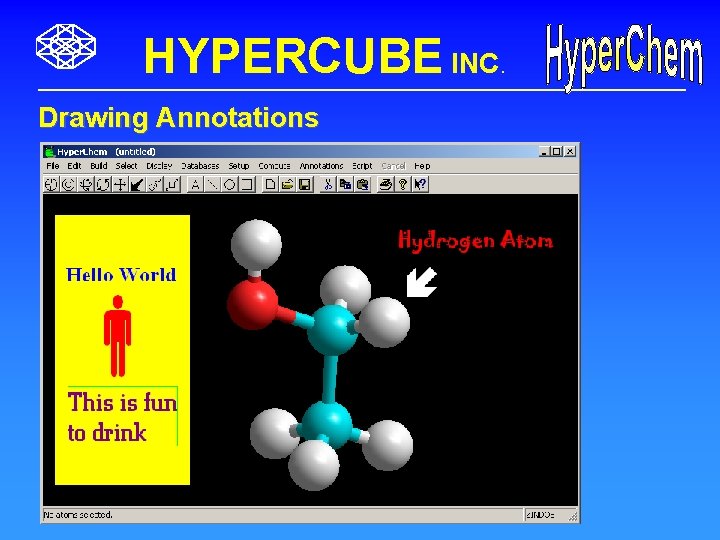The image size is (720, 540).
Task: Open the Annotations menu
Action: pos(321,166)
